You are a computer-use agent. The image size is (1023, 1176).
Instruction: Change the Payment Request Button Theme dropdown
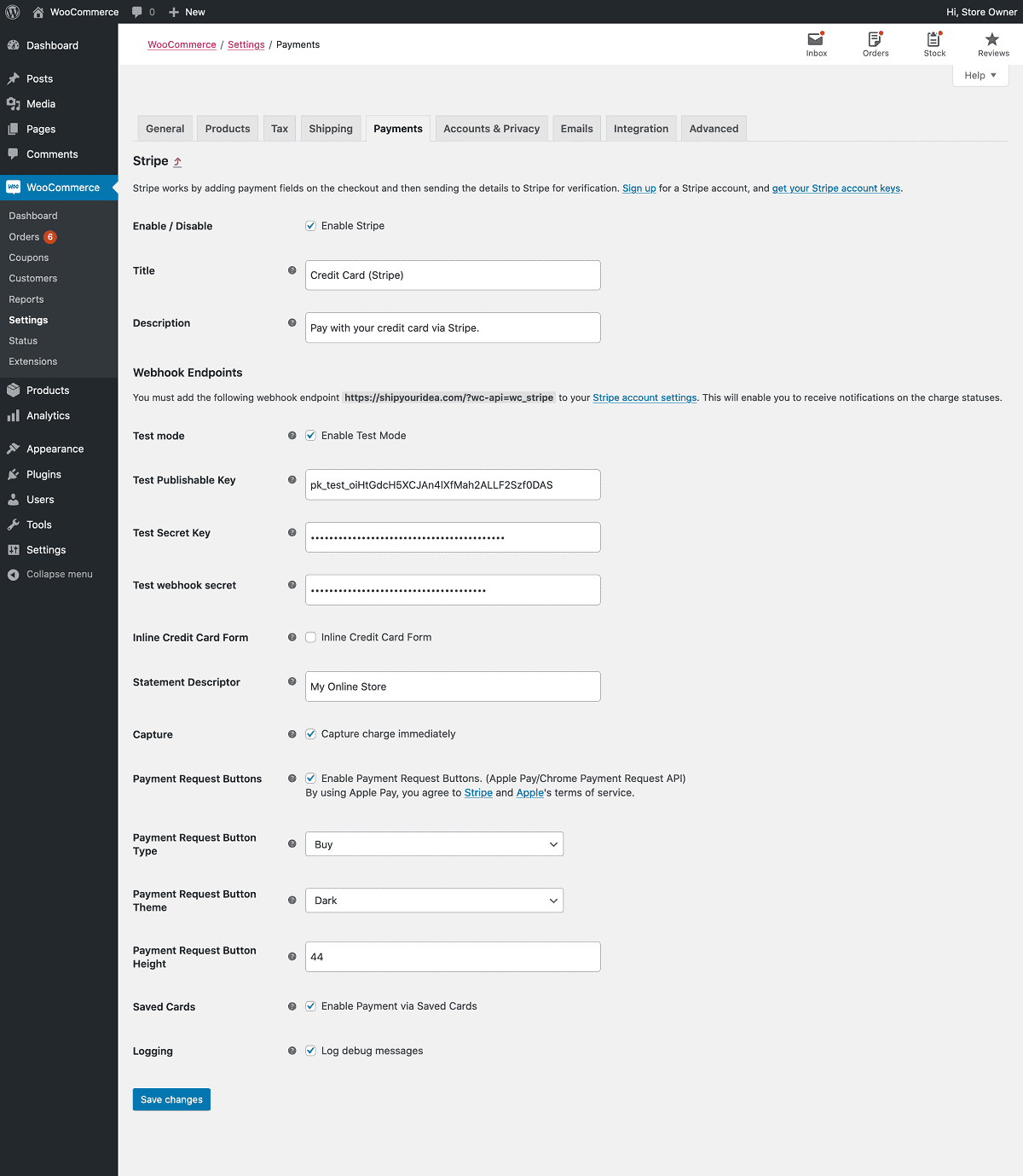[434, 901]
